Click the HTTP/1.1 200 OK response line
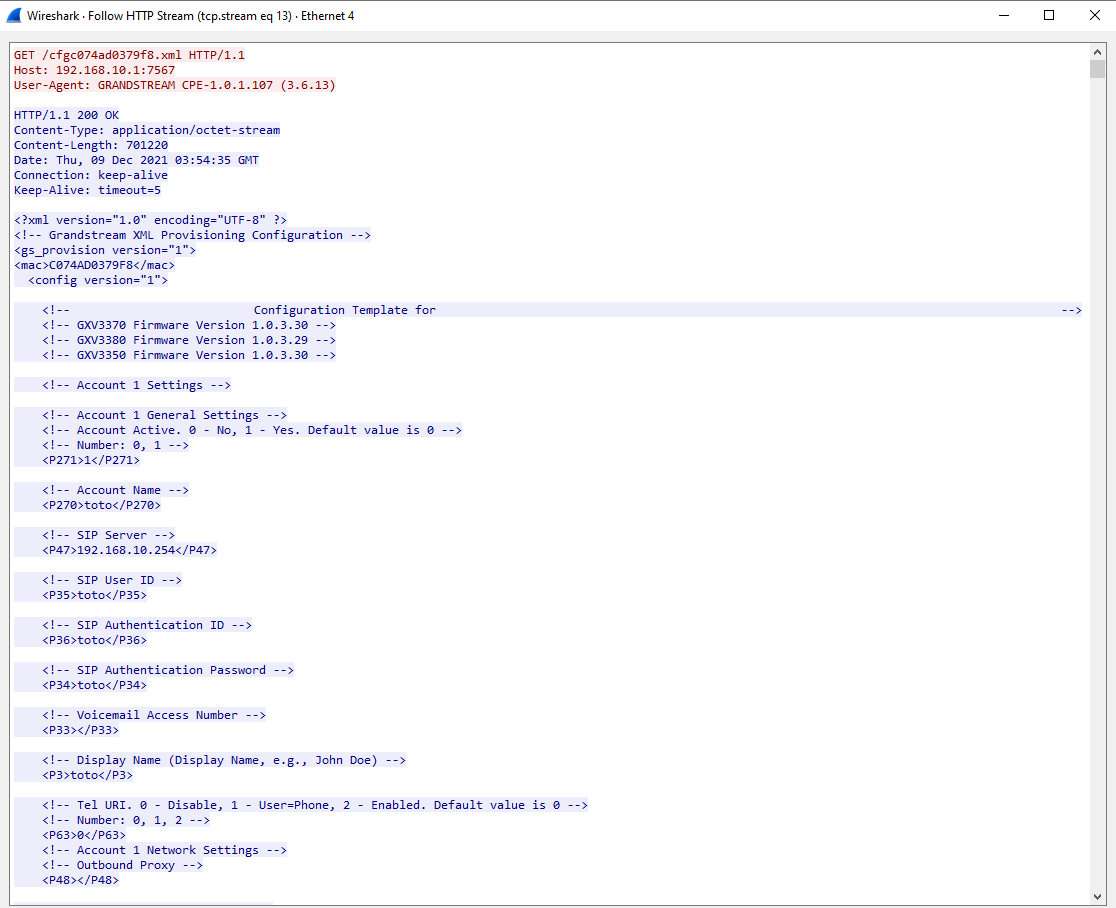This screenshot has width=1116, height=908. pyautogui.click(x=66, y=115)
